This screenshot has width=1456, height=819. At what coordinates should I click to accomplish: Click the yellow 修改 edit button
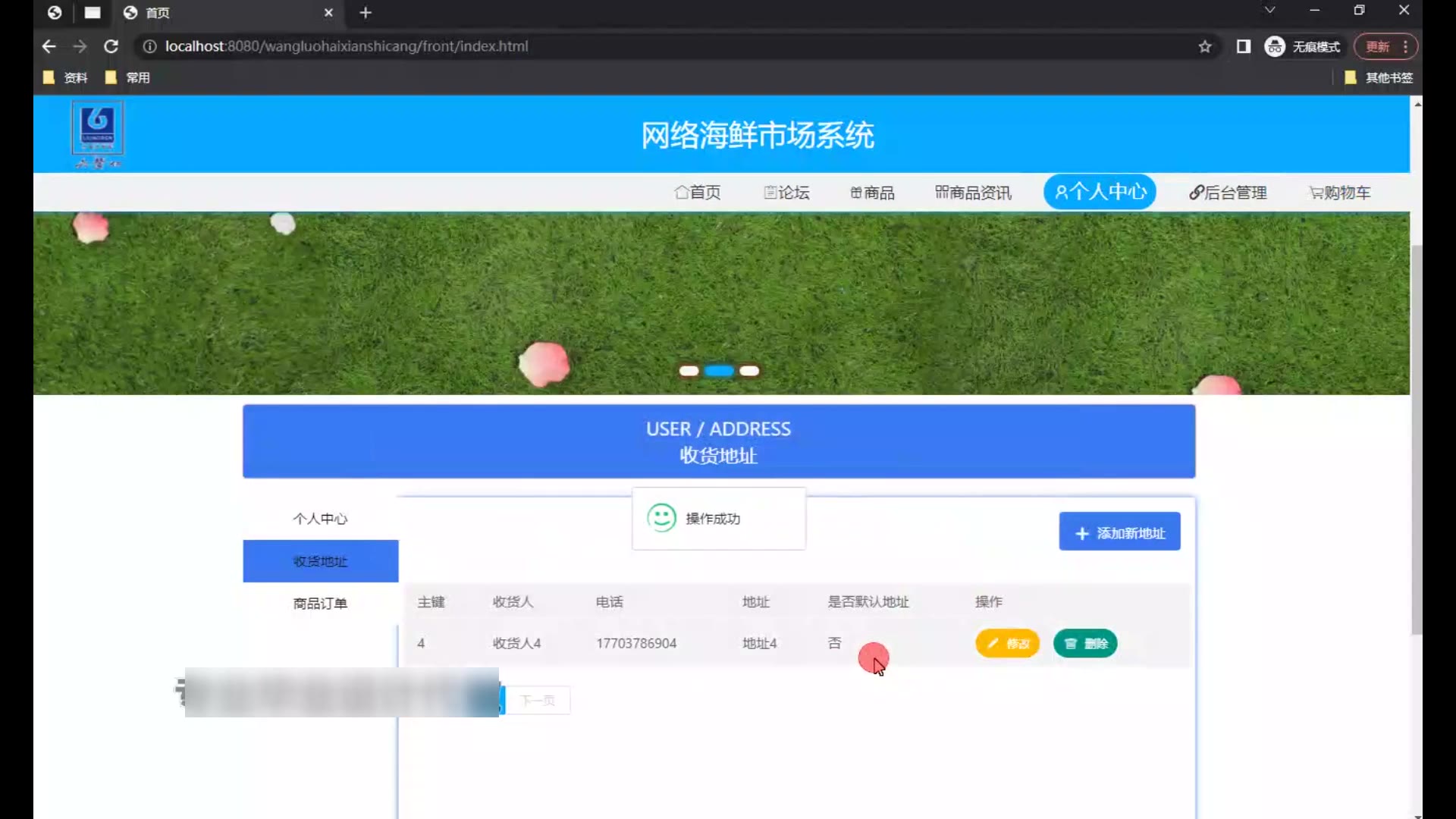pyautogui.click(x=1007, y=643)
